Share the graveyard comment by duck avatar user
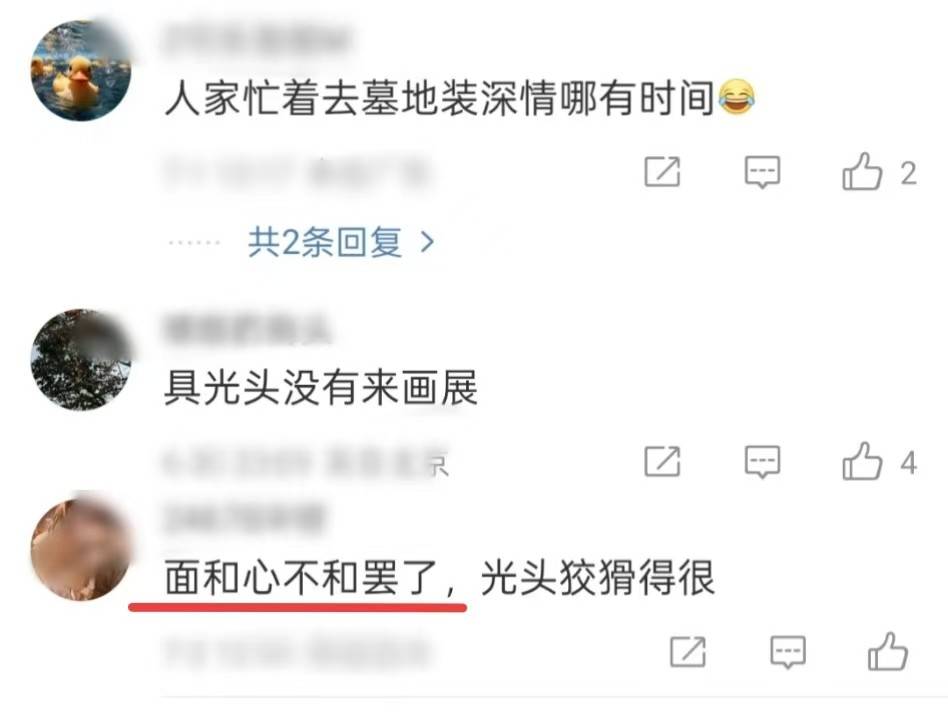The image size is (948, 712). pos(662,172)
